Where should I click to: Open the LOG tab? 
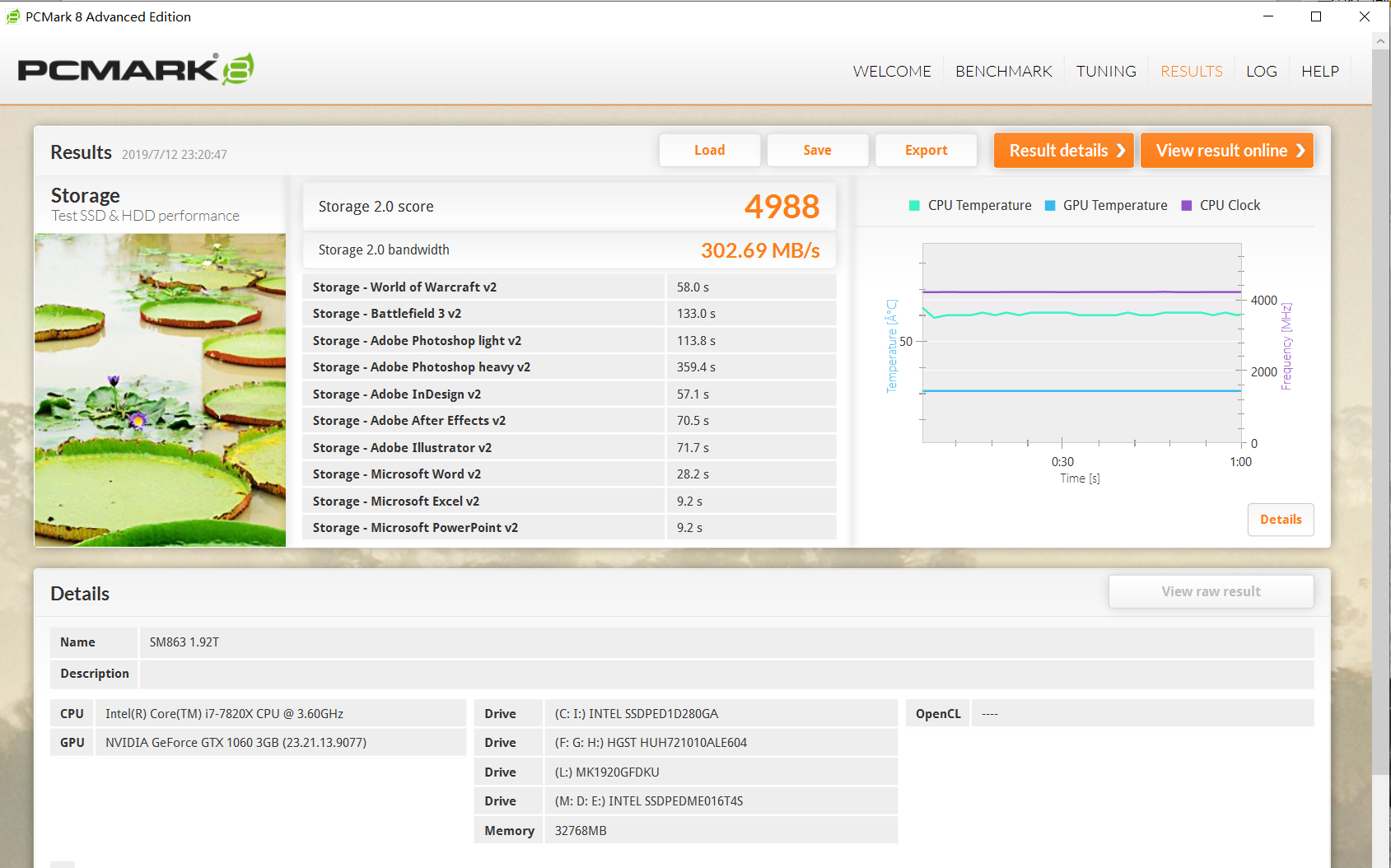point(1262,72)
